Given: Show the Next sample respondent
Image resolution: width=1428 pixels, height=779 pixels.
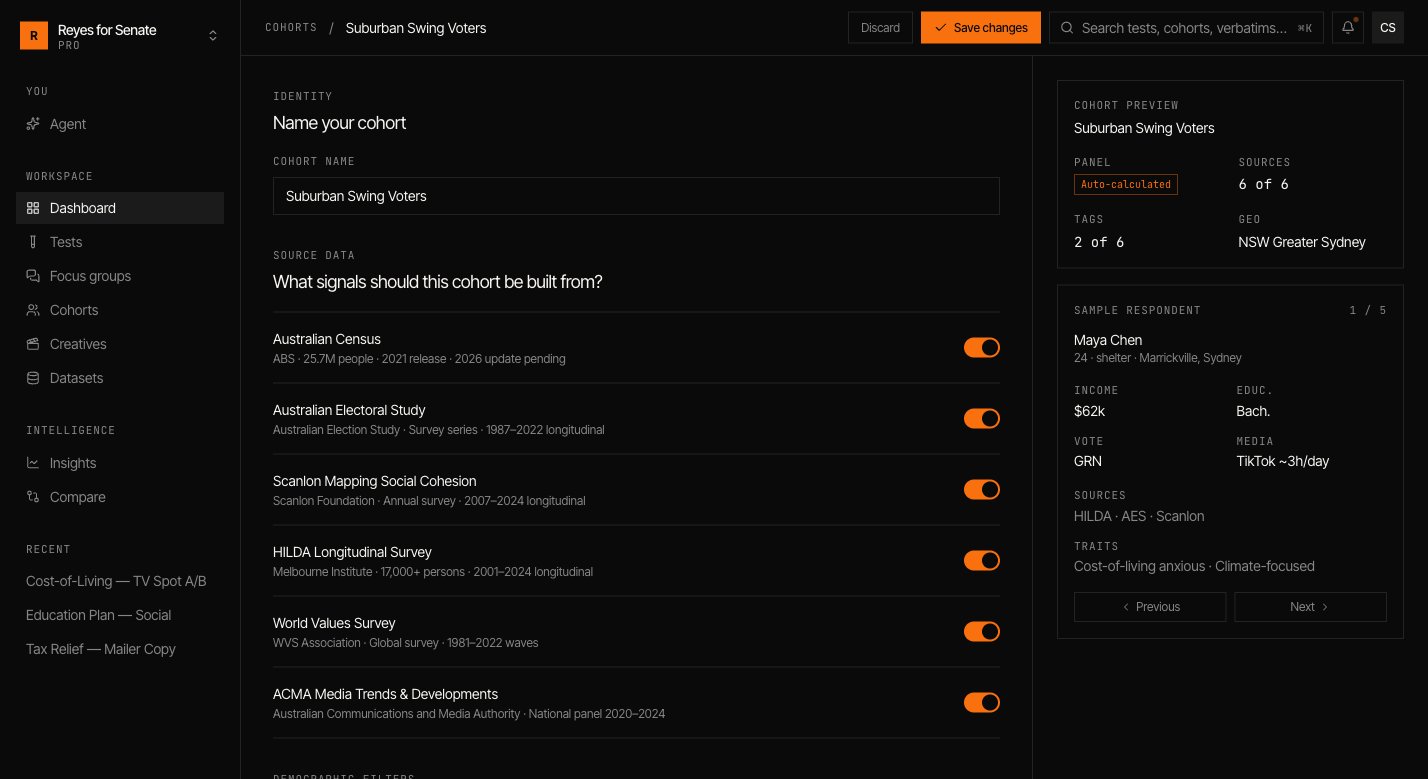Looking at the screenshot, I should coord(1310,607).
